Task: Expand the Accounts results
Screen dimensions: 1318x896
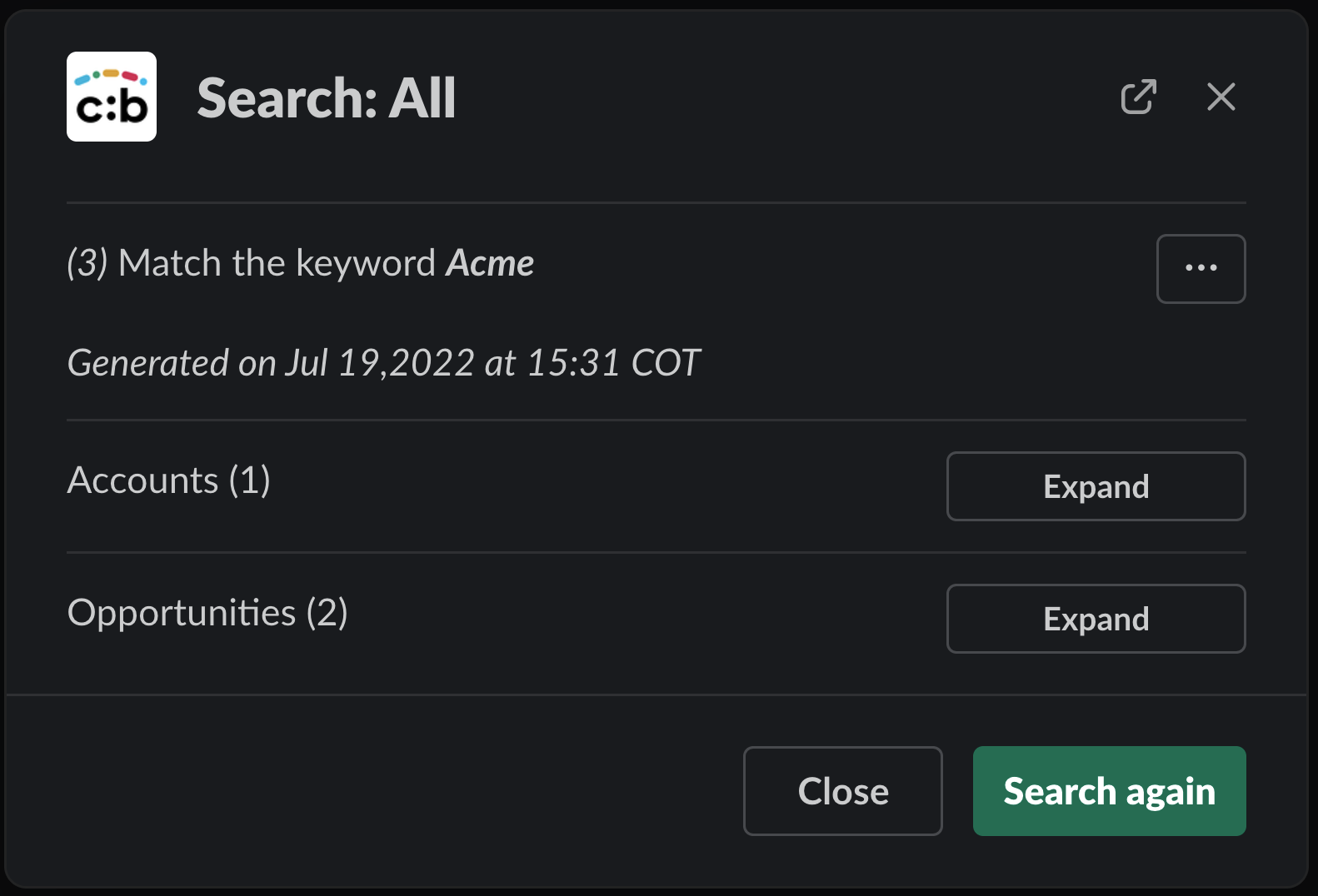Action: pos(1096,486)
